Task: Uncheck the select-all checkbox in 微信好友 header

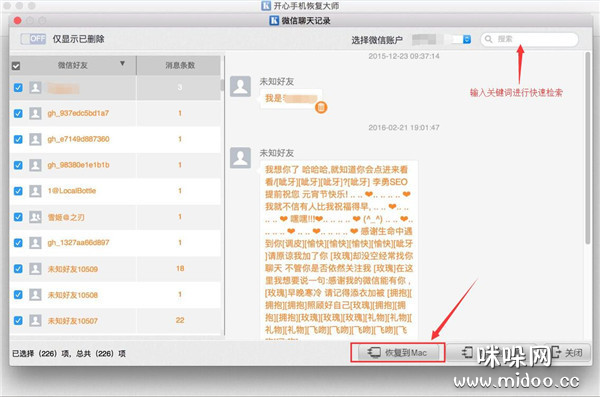Action: (x=16, y=66)
